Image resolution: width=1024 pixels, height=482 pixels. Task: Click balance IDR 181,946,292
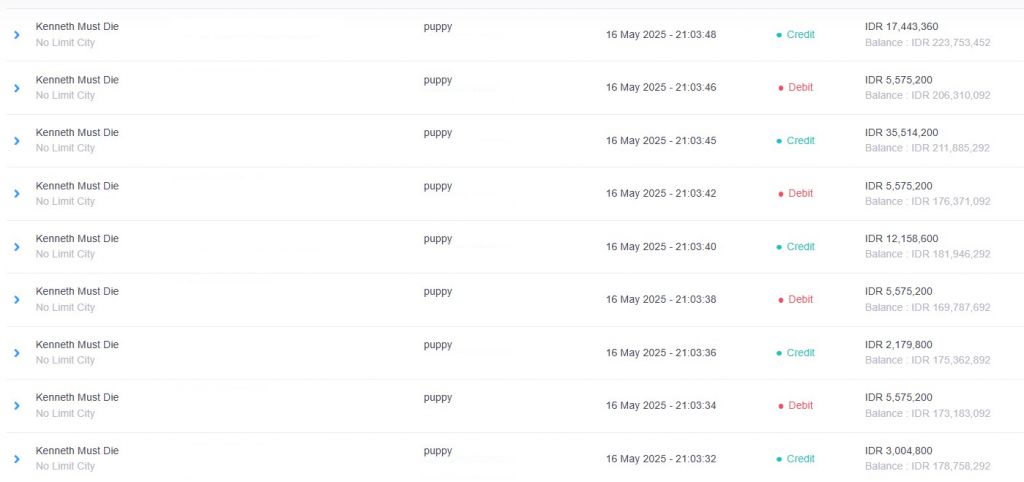tap(927, 254)
